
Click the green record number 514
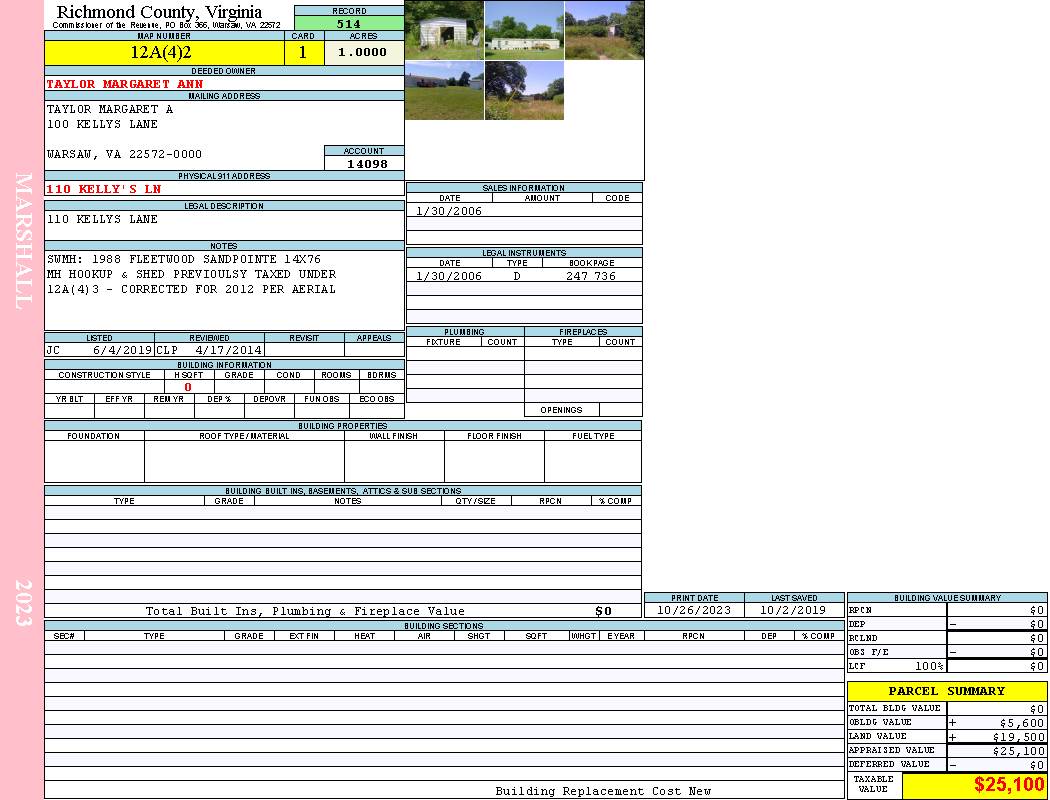(349, 24)
